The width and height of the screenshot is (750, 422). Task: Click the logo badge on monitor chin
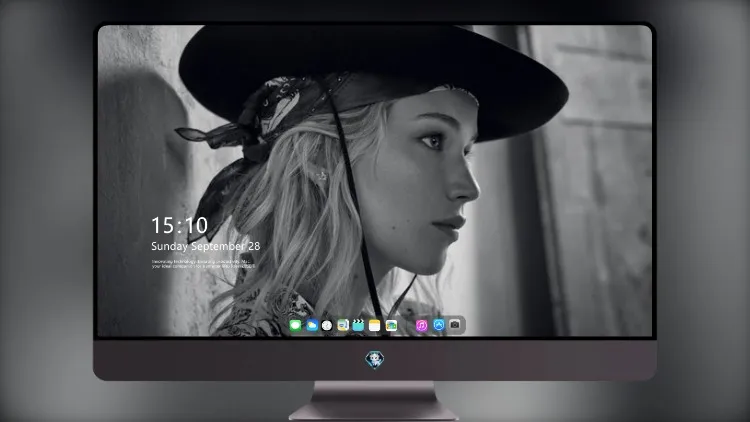(375, 360)
